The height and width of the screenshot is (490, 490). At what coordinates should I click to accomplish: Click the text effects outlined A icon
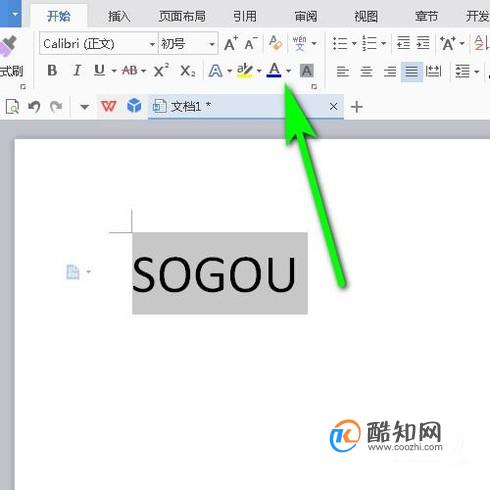pyautogui.click(x=215, y=71)
